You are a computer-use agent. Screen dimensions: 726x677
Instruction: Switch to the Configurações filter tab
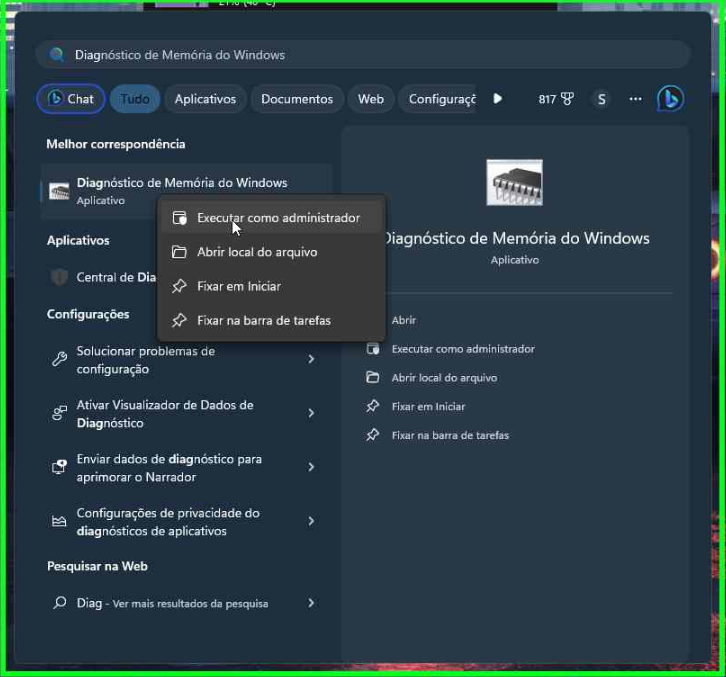pos(438,99)
